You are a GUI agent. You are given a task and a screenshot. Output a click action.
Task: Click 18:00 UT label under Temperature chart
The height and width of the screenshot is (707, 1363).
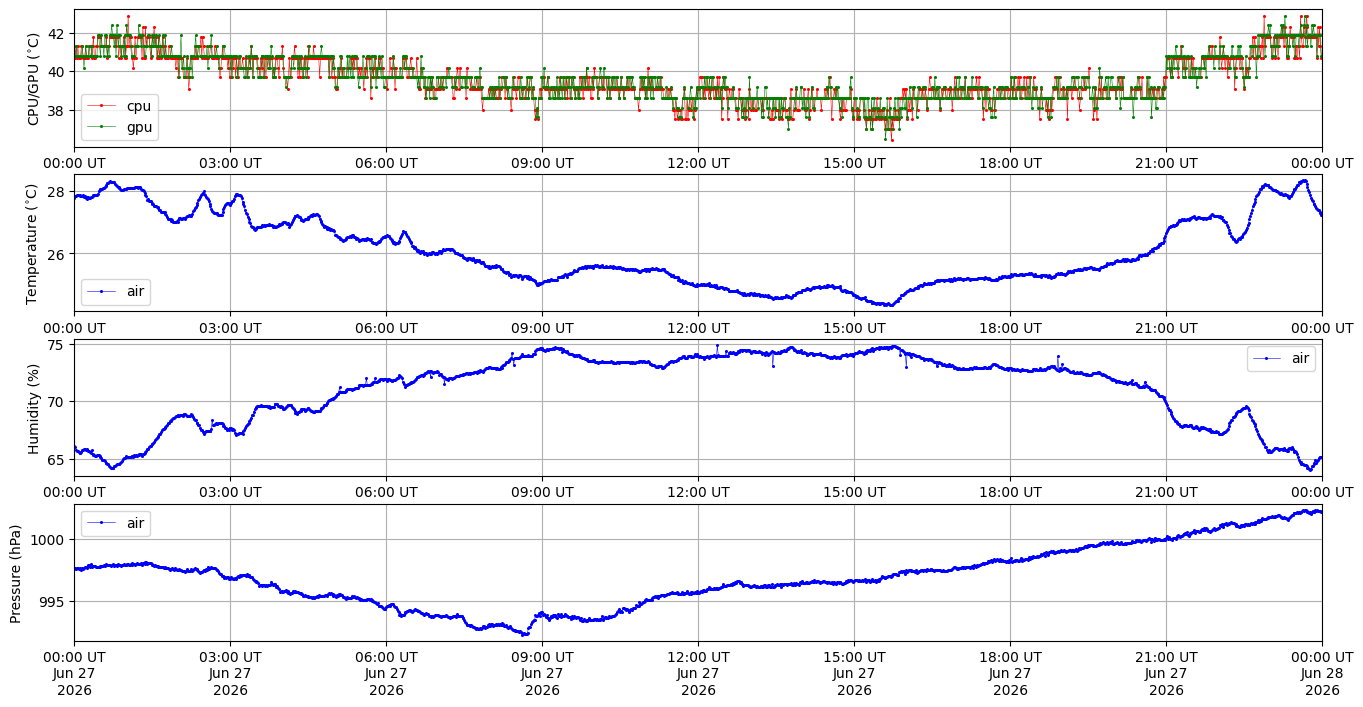pos(1010,328)
